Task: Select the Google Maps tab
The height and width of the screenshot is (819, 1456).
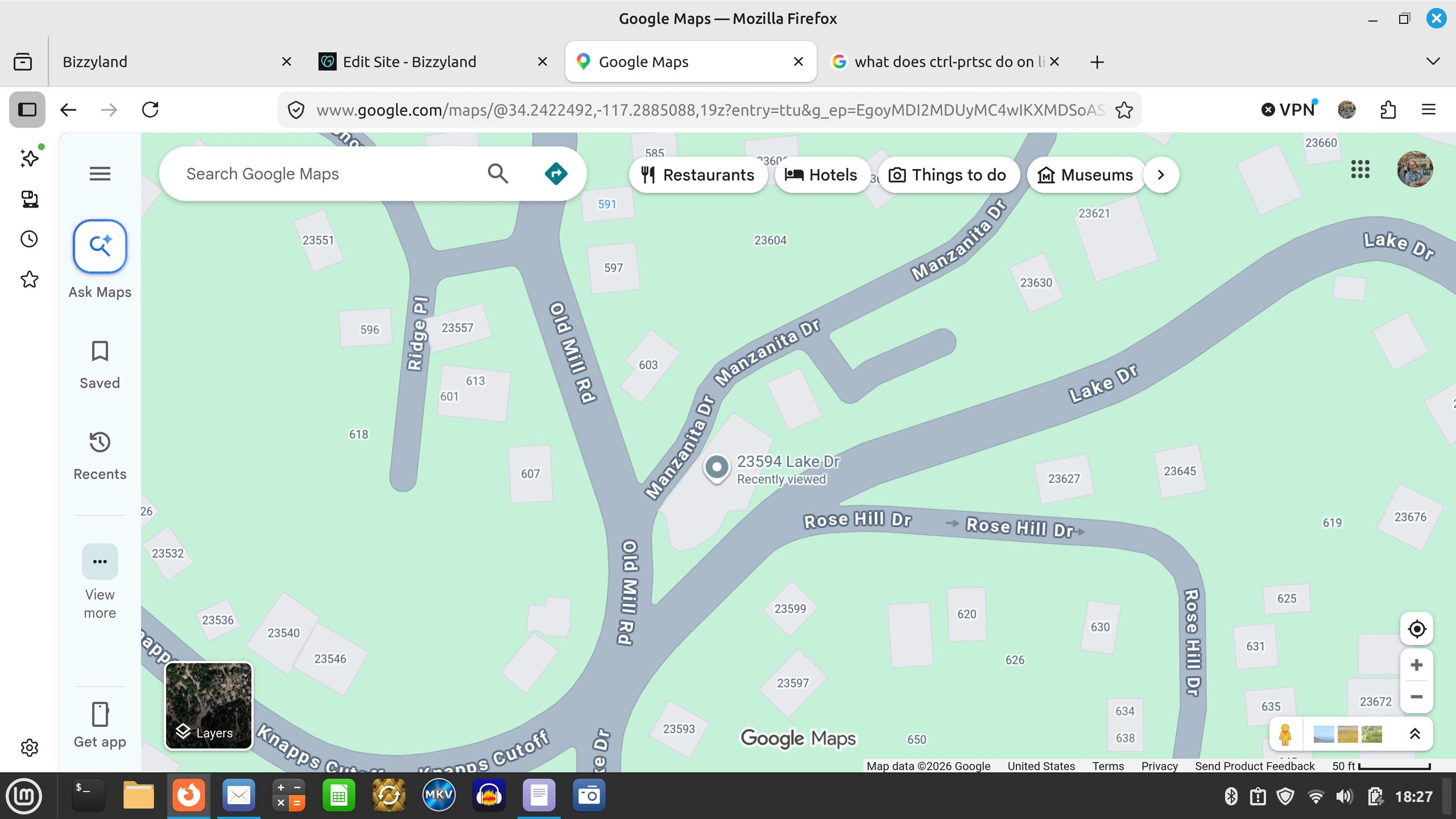Action: click(690, 61)
